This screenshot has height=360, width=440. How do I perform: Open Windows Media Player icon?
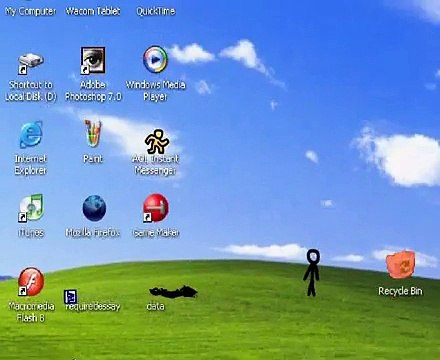click(x=155, y=59)
